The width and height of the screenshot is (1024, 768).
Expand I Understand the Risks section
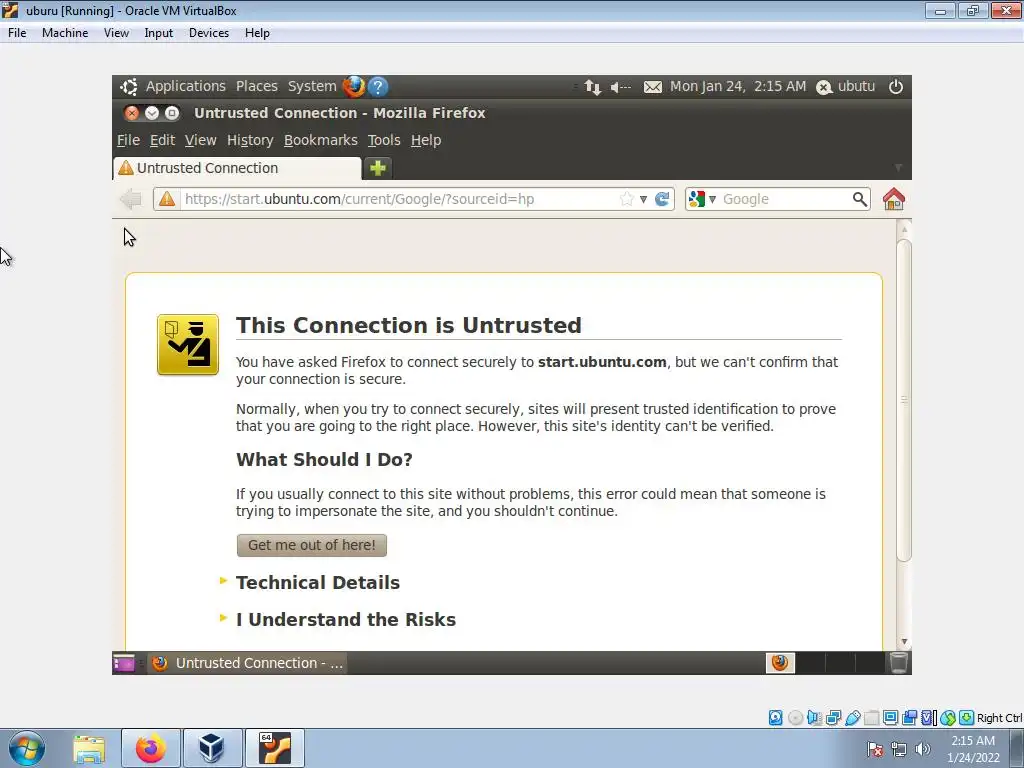pyautogui.click(x=345, y=619)
